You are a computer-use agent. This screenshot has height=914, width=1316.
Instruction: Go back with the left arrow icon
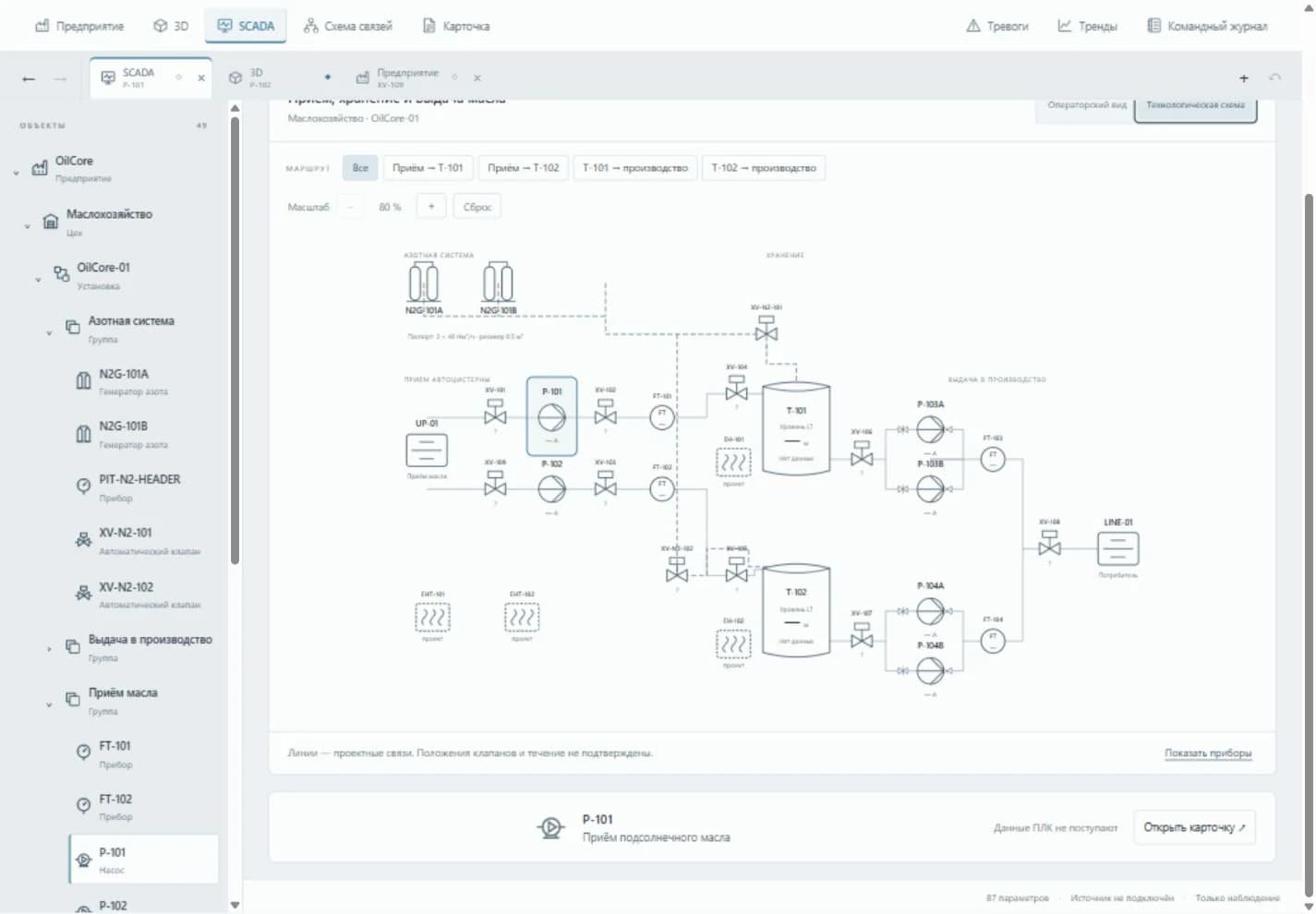point(29,78)
